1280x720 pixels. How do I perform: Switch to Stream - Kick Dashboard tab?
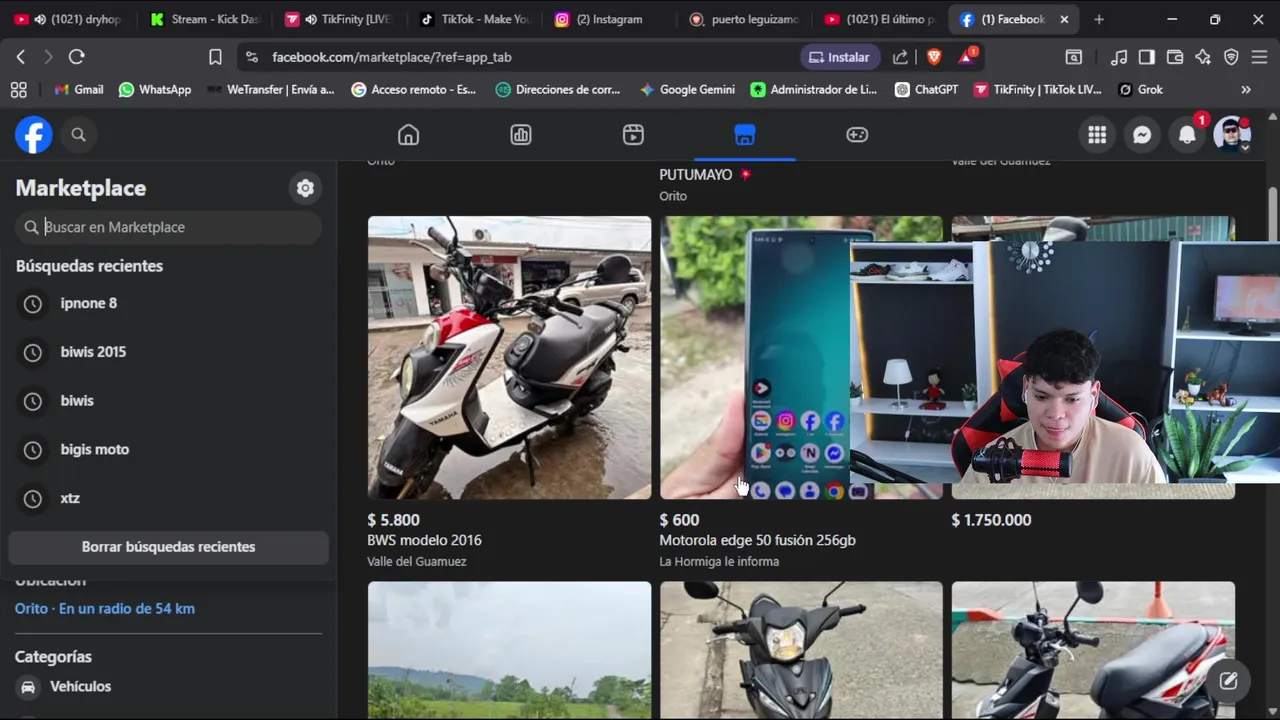pos(204,19)
